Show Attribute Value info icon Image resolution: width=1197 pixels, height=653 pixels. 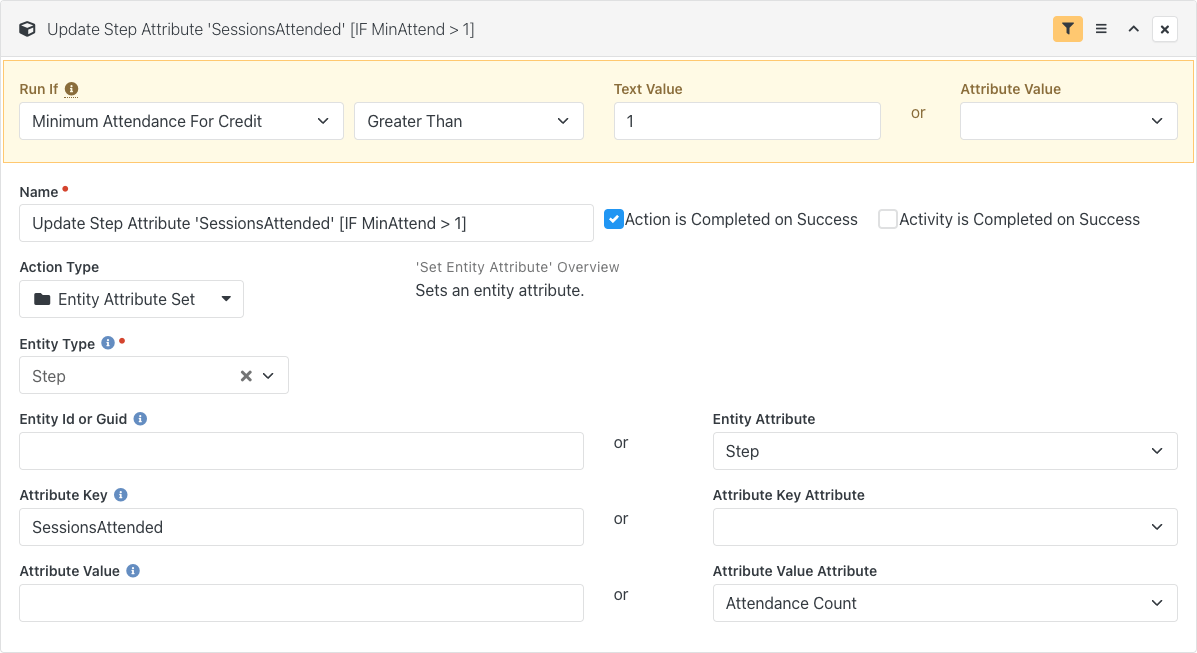click(133, 571)
